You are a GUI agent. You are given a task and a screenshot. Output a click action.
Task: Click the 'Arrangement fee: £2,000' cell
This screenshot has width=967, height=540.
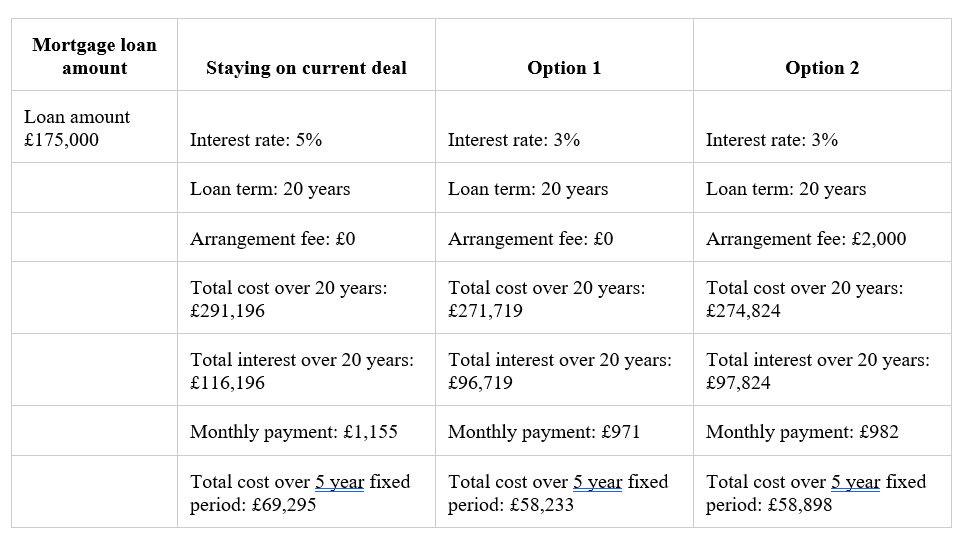[822, 237]
